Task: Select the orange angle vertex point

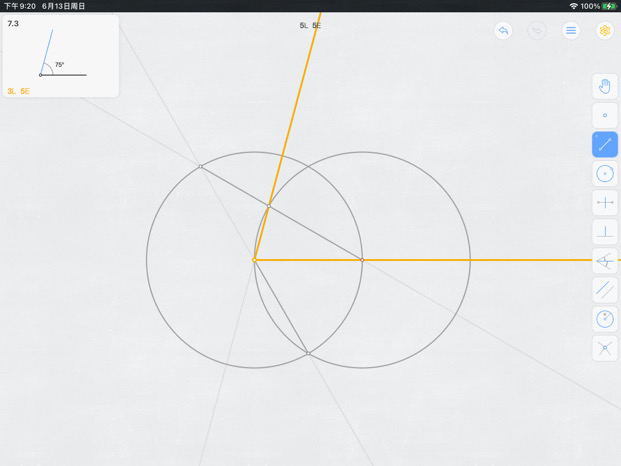Action: pyautogui.click(x=254, y=260)
